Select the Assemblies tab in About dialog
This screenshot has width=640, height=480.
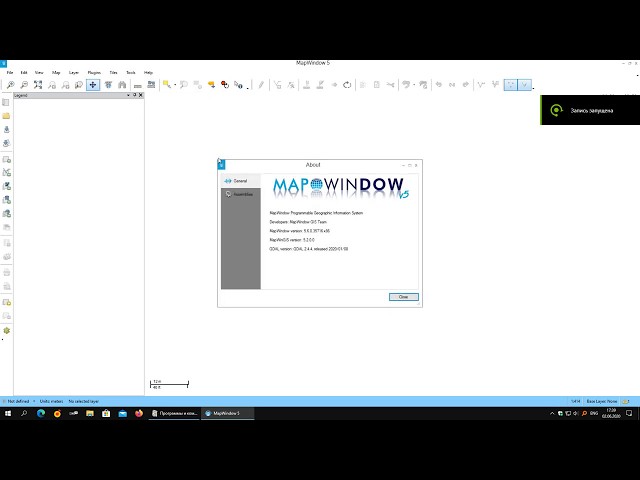tap(241, 194)
